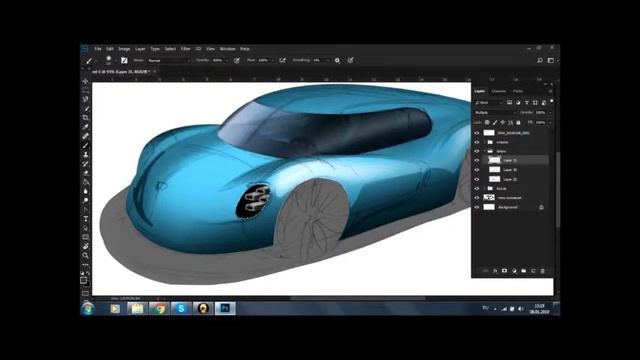
Task: Toggle pressure for opacity button
Action: (x=237, y=60)
